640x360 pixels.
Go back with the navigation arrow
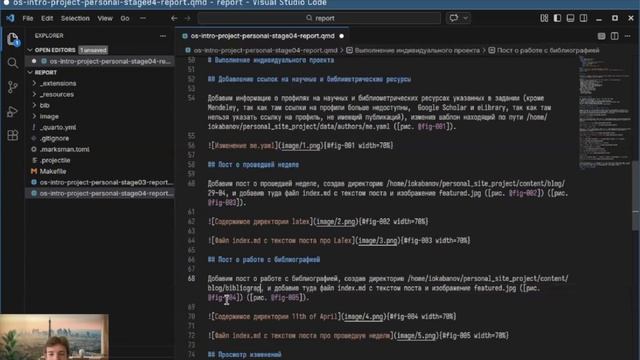[x=174, y=18]
